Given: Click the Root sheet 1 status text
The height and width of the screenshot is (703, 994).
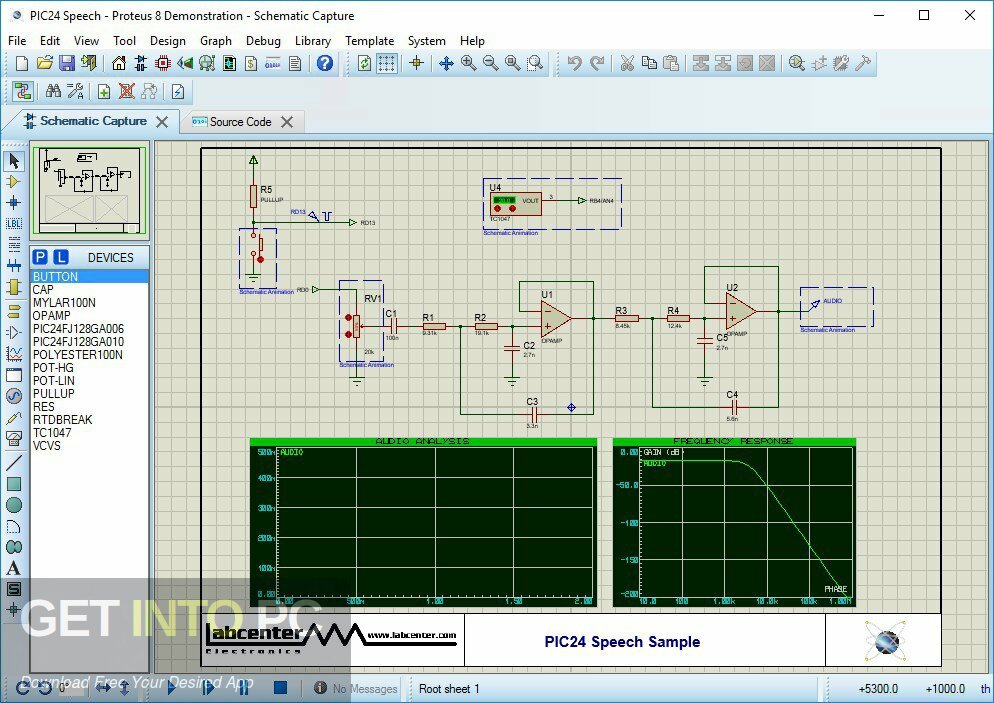Looking at the screenshot, I should pos(449,688).
